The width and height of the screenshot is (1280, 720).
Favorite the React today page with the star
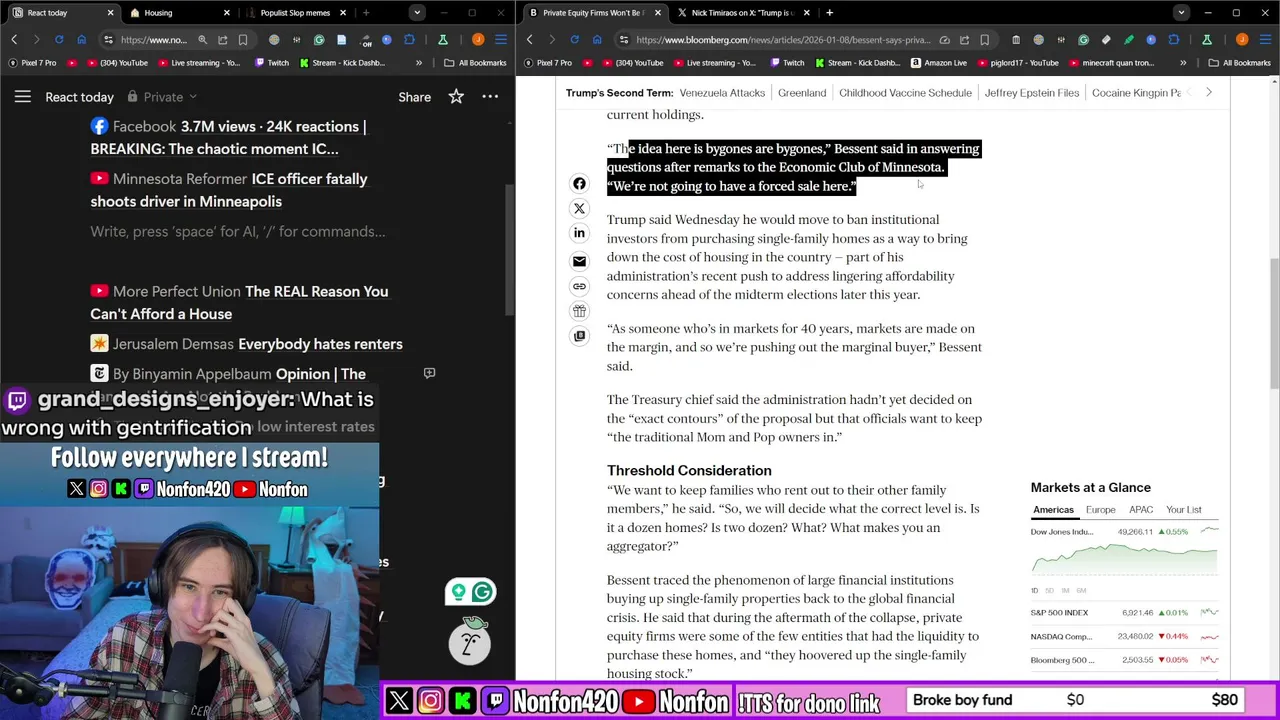(x=456, y=97)
